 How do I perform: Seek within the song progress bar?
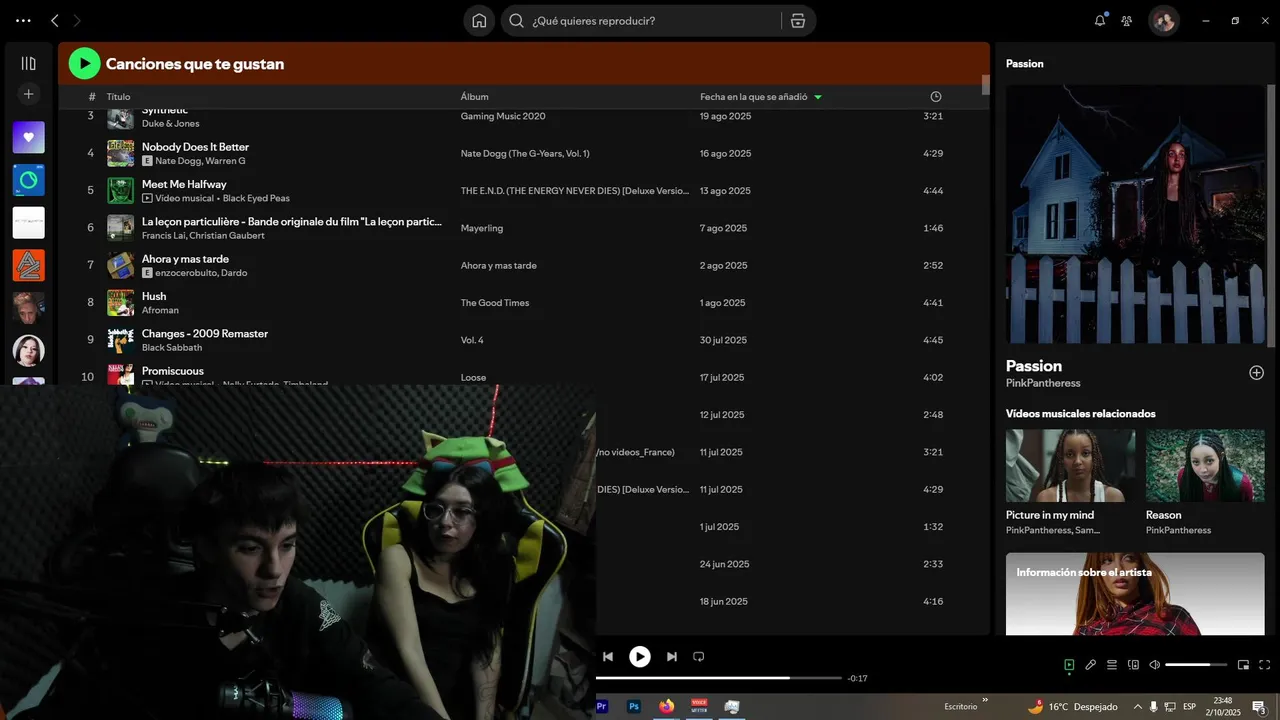click(719, 678)
